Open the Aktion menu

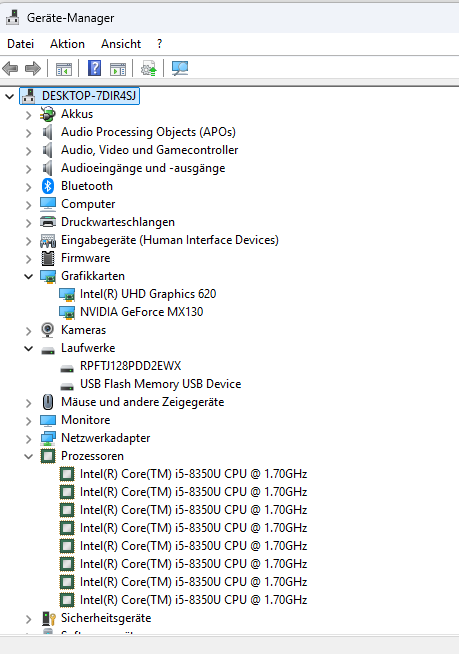click(x=68, y=44)
